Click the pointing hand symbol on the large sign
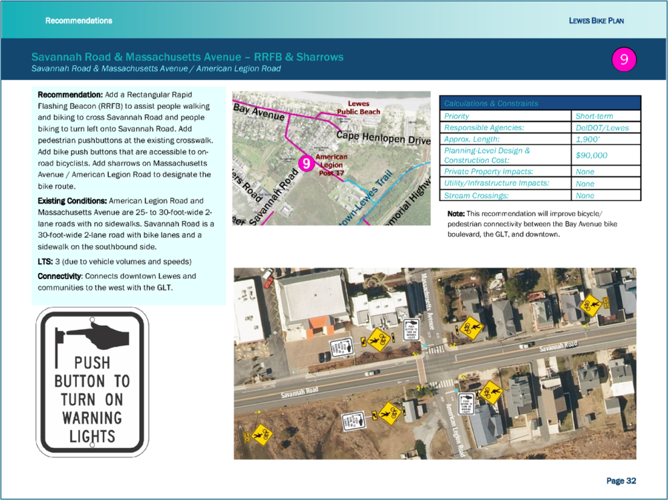The image size is (668, 500). [x=97, y=335]
